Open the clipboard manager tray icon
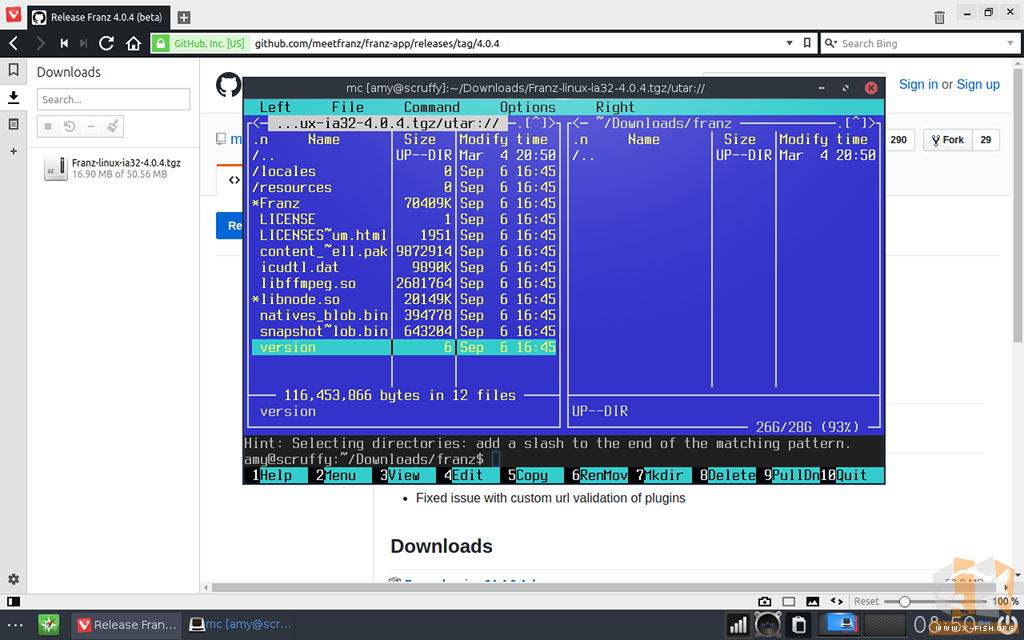Viewport: 1024px width, 640px height. [x=799, y=625]
